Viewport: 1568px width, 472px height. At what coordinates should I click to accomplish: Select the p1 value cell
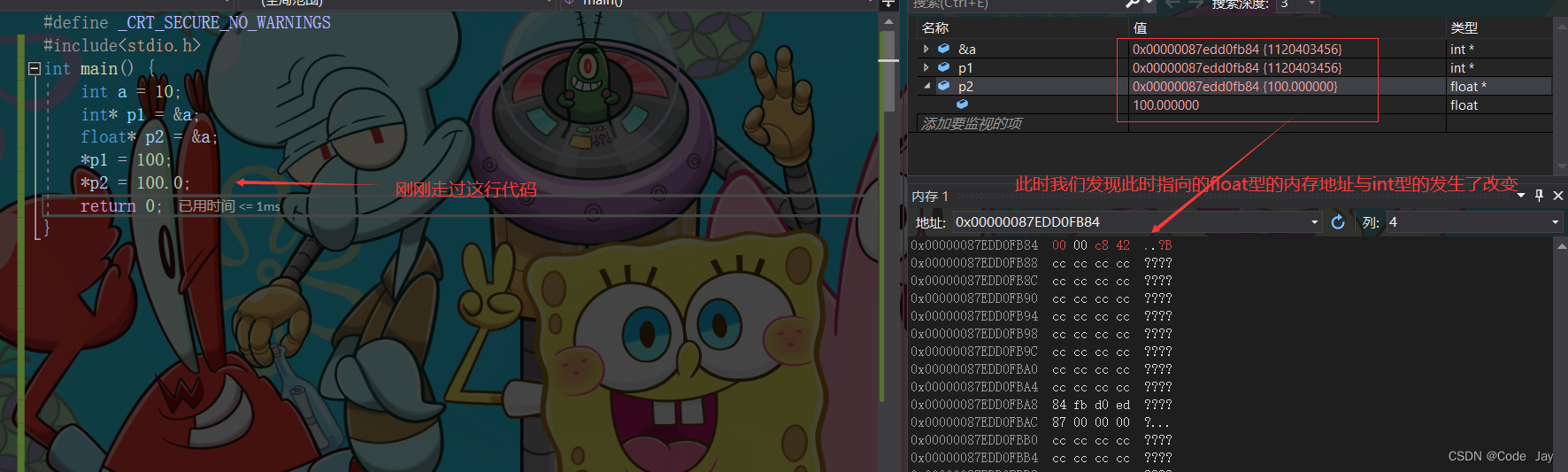[x=1236, y=67]
